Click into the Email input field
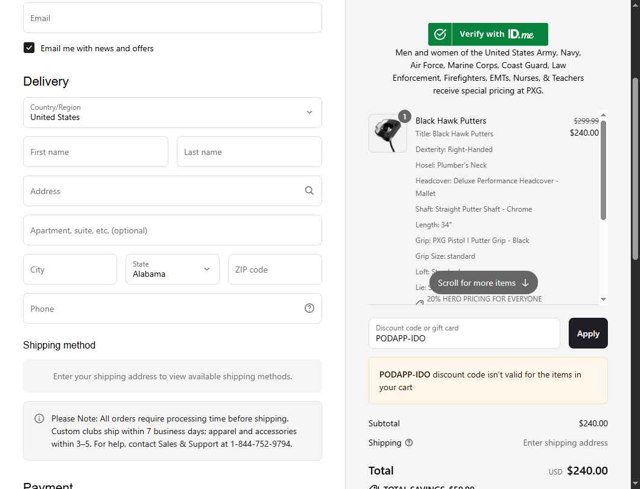Viewport: 640px width, 489px height. point(172,18)
